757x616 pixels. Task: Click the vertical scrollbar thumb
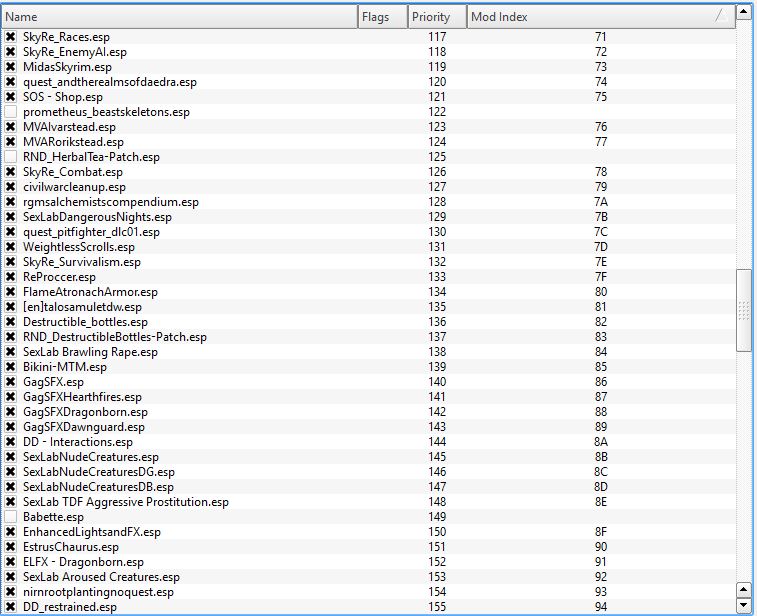tap(744, 310)
